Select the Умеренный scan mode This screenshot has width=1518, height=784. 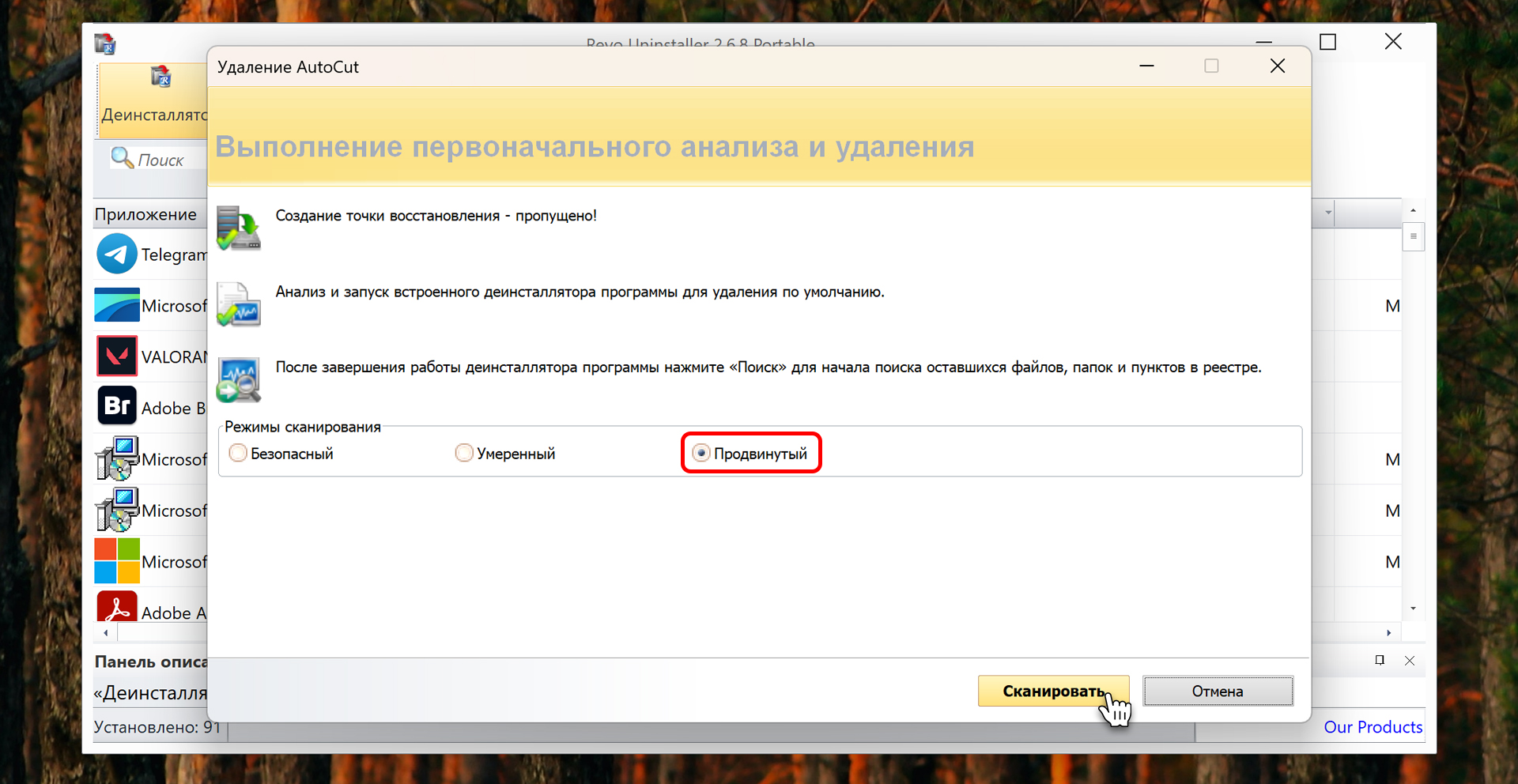tap(464, 453)
